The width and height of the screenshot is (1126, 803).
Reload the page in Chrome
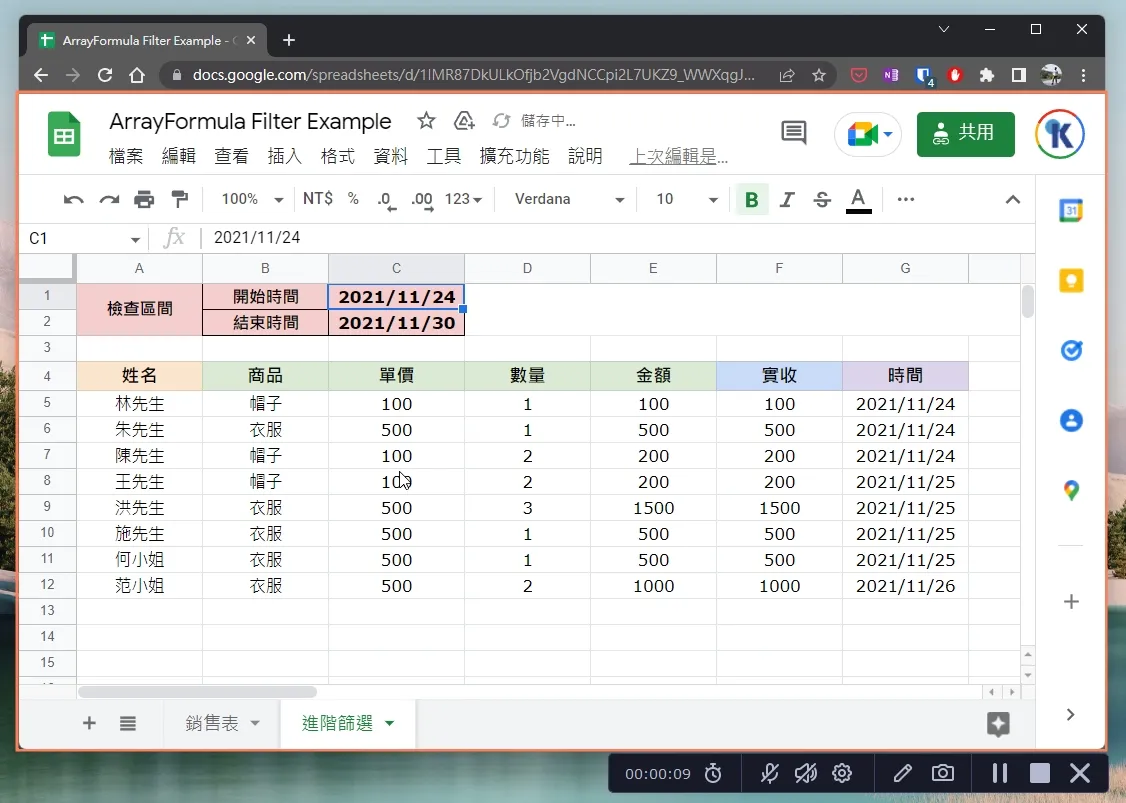pos(105,75)
